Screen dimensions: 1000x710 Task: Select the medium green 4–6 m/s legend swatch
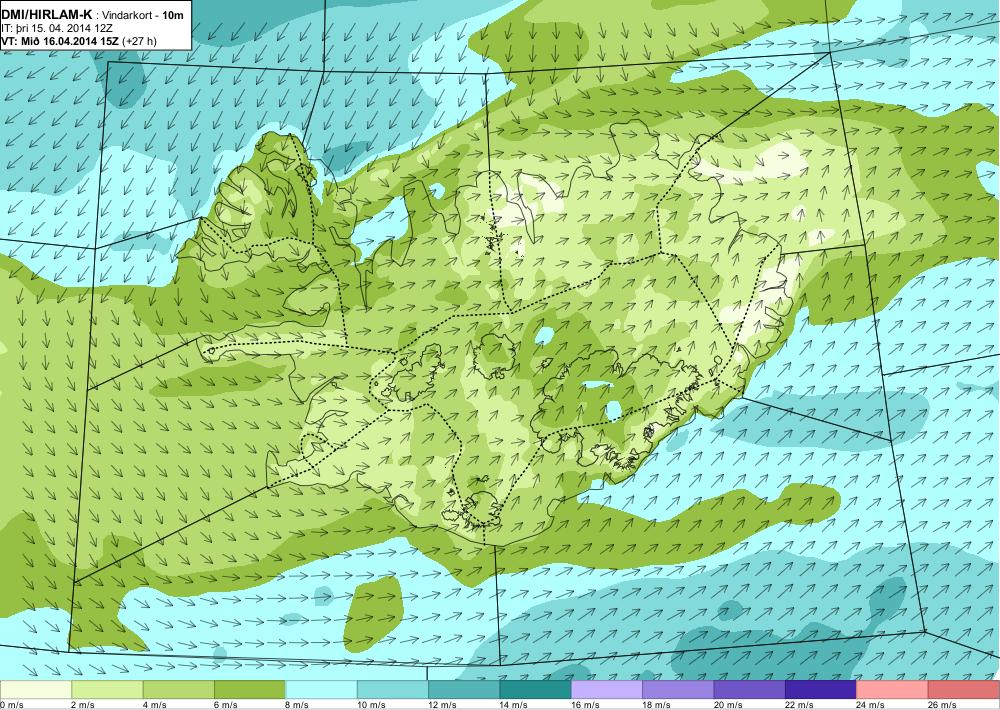click(179, 690)
